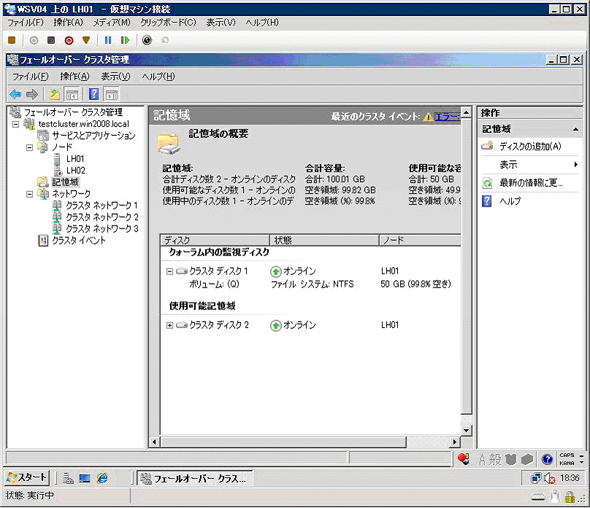Open cluster manager ヘルプ(H) menu
Screen dimensions: 590x508
pos(158,76)
